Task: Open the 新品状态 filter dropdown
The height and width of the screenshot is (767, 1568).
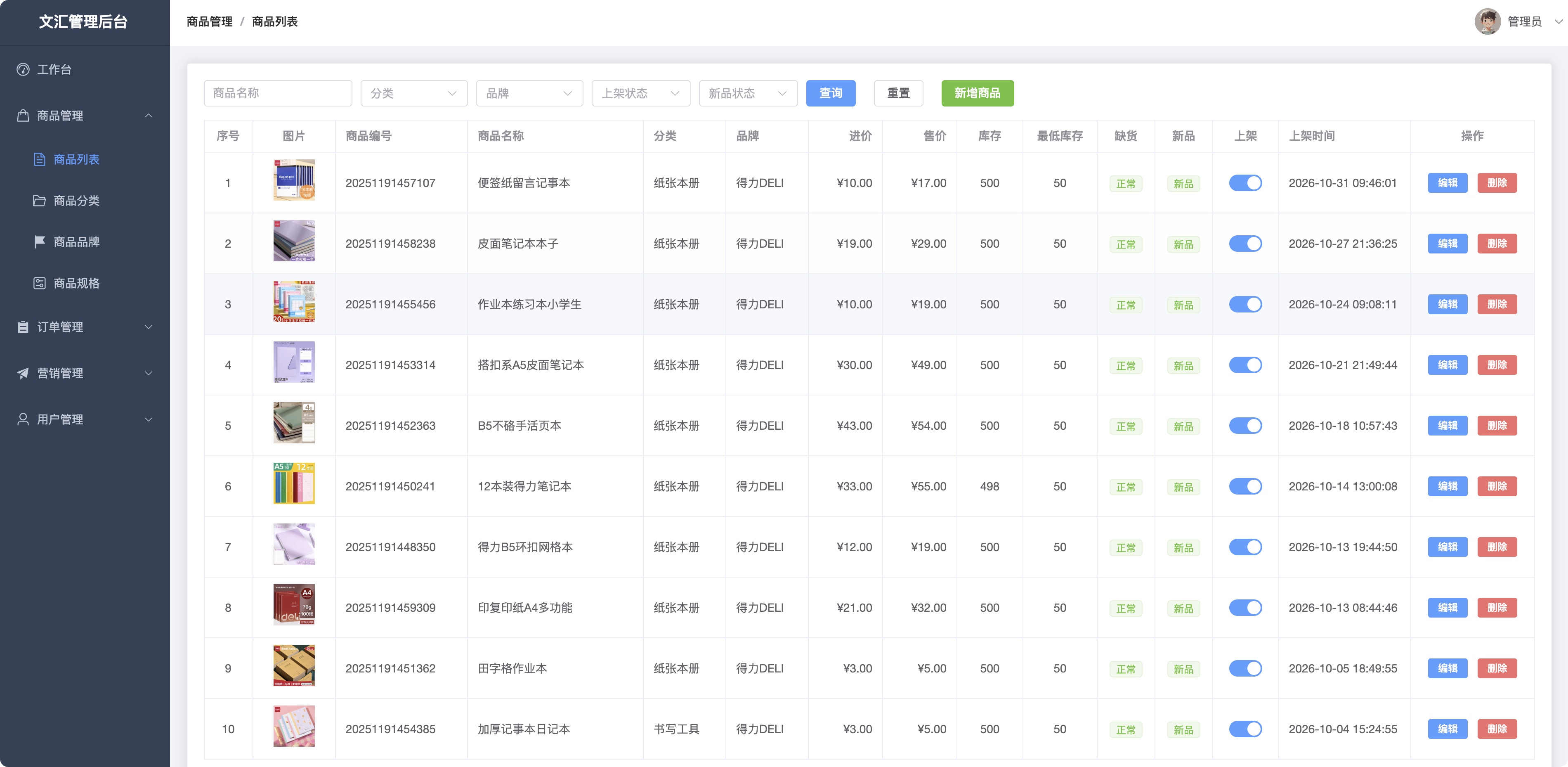Action: click(748, 93)
